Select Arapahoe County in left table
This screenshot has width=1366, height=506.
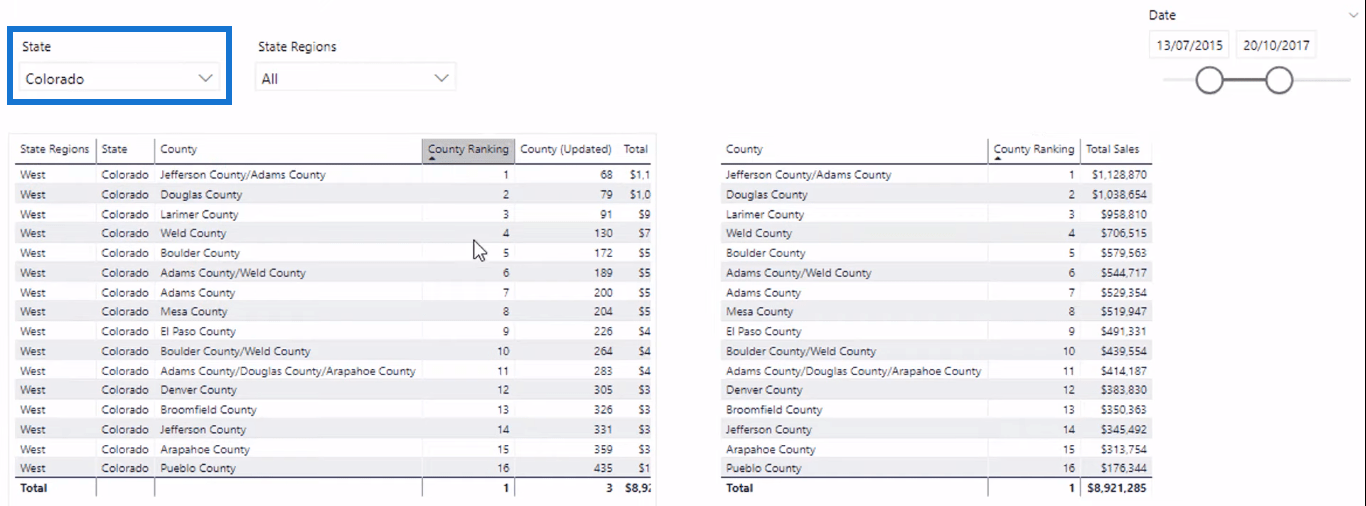tap(205, 449)
